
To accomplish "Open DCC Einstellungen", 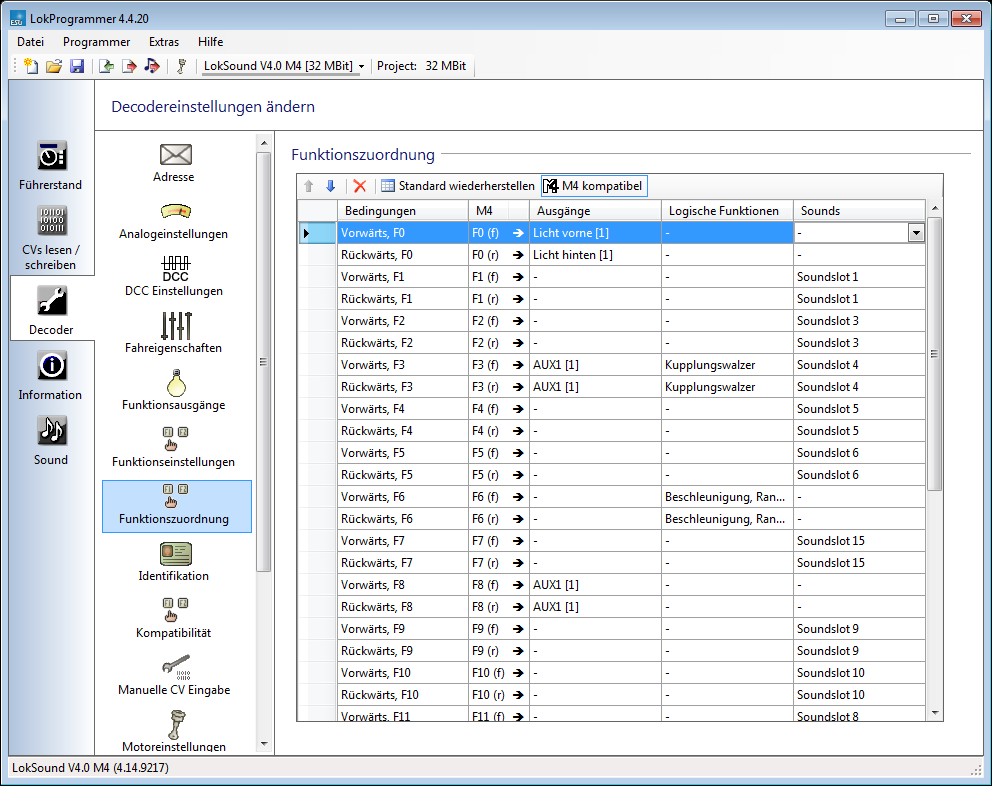I will point(174,277).
